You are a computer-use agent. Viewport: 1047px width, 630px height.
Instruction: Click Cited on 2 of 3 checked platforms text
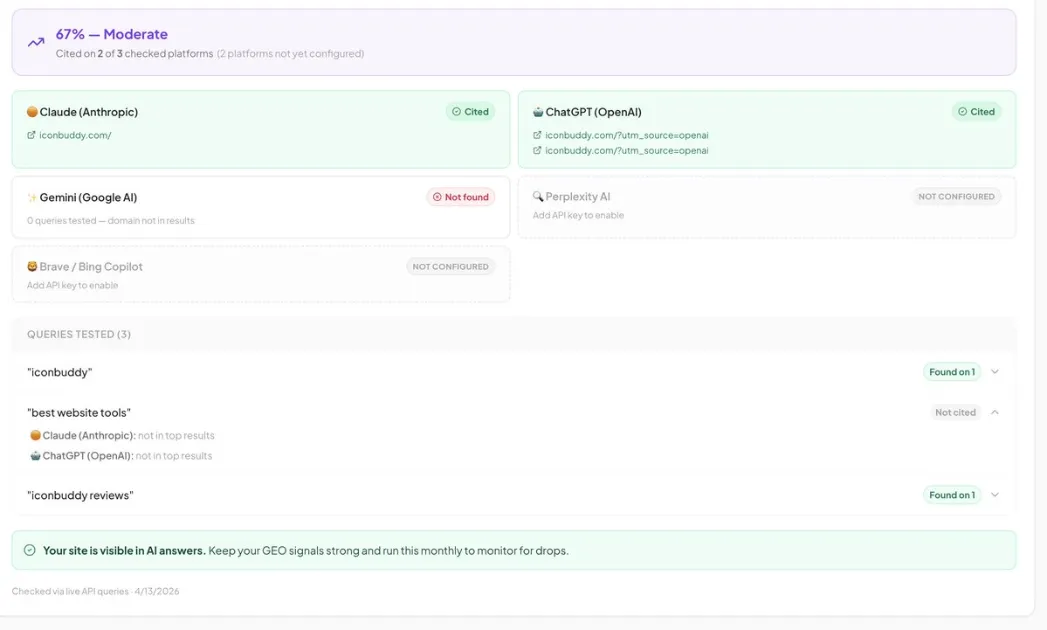(x=134, y=53)
